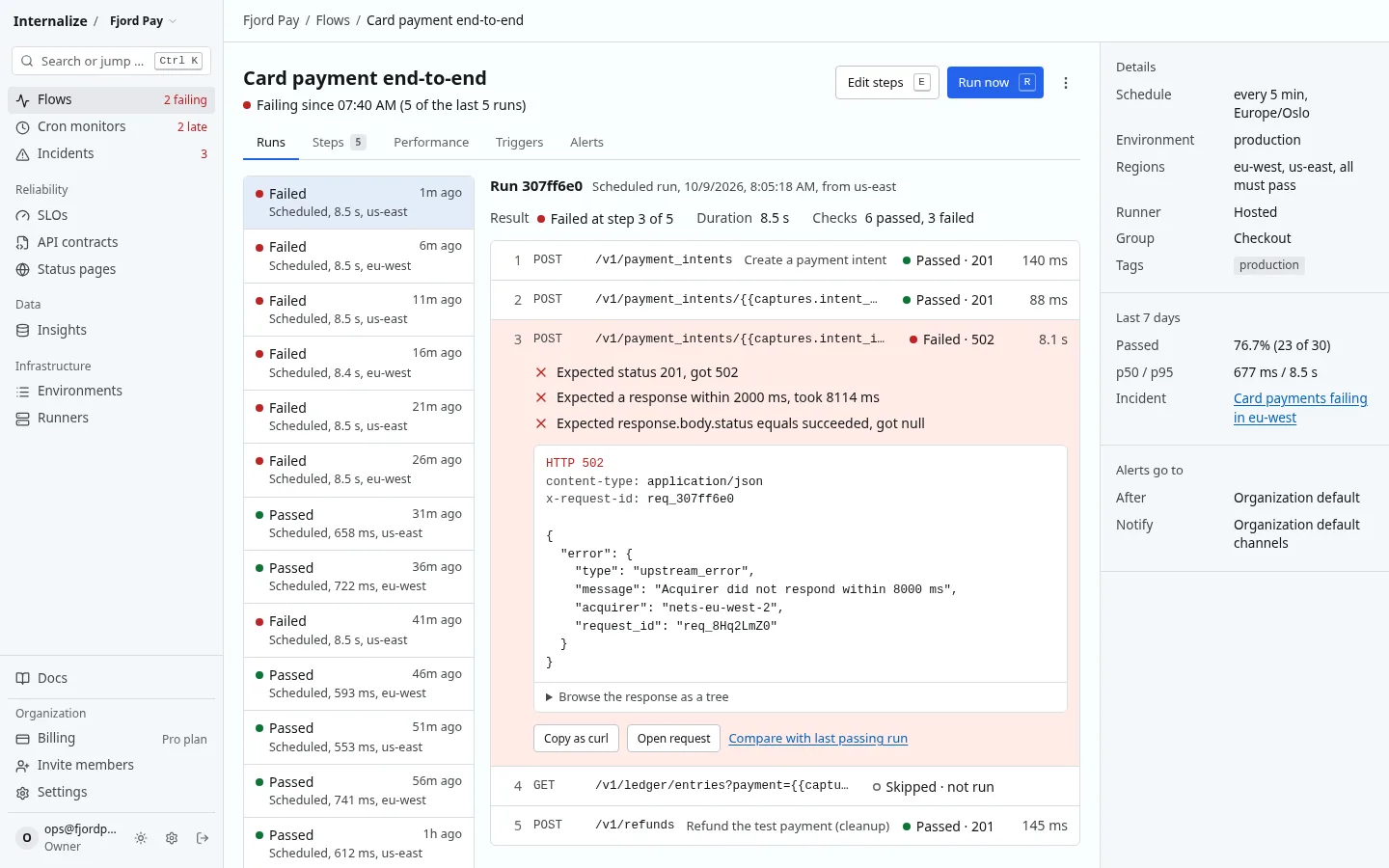This screenshot has height=868, width=1389.
Task: Open the Performance tab
Action: 431,143
